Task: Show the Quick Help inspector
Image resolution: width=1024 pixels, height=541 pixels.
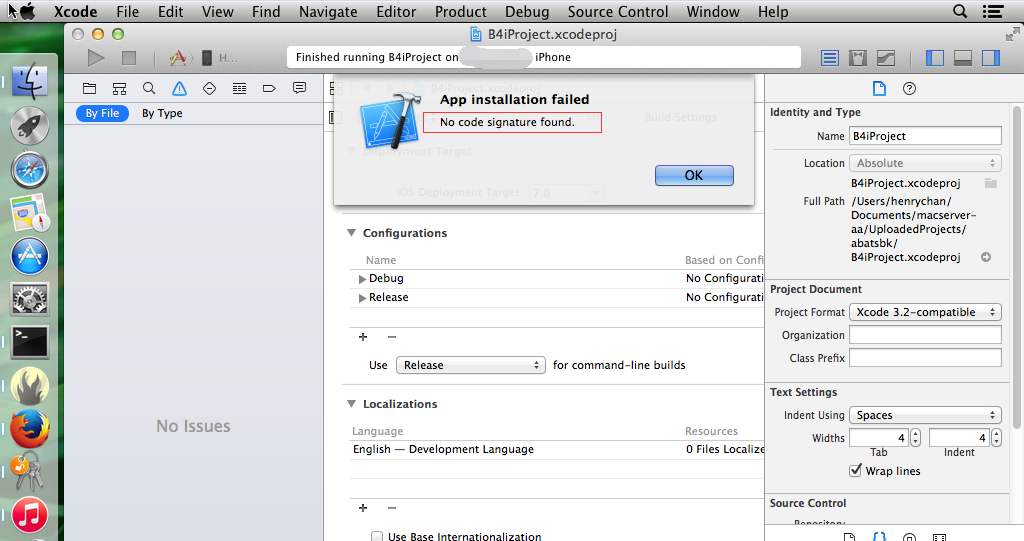Action: pyautogui.click(x=909, y=88)
